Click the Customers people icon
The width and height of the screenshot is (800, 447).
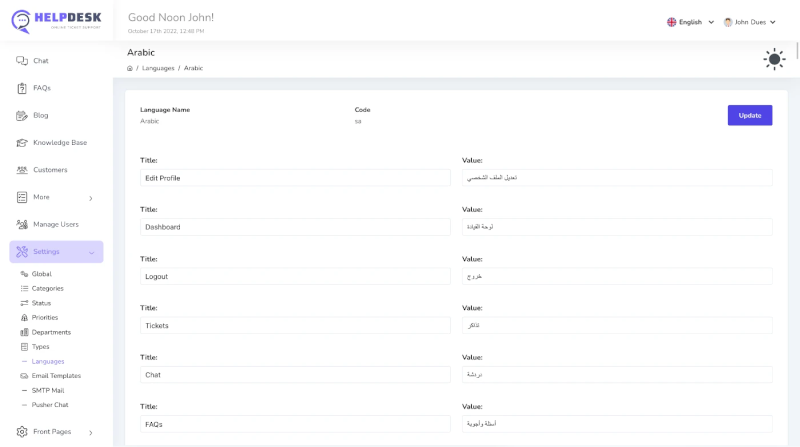22,170
